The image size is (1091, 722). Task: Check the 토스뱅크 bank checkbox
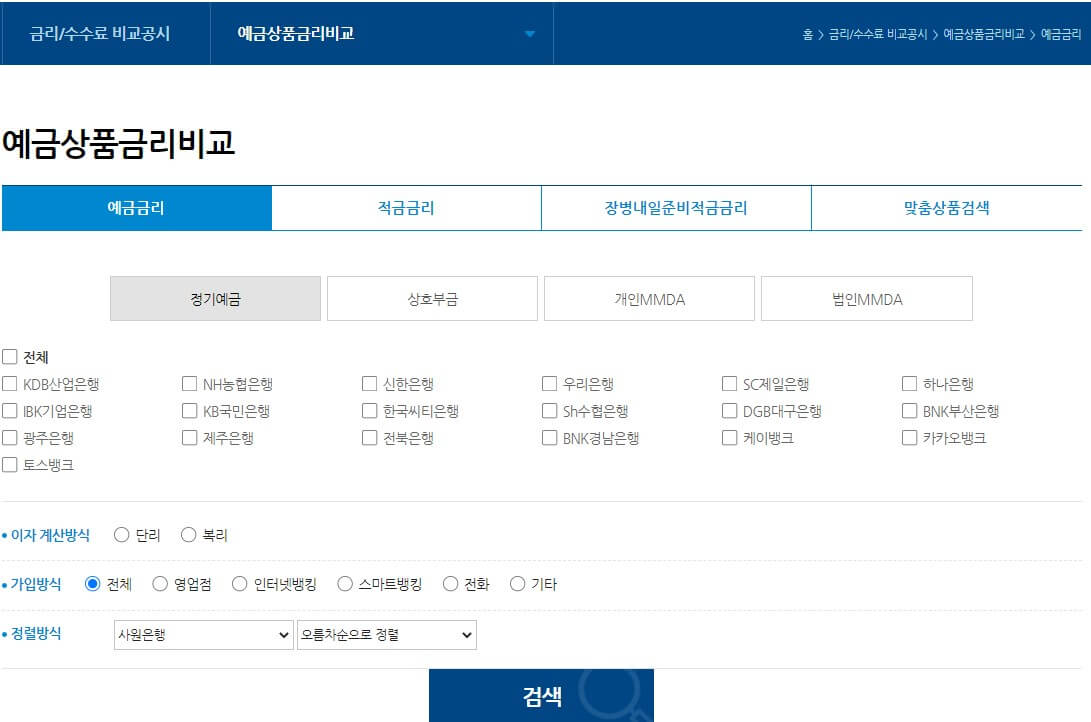[x=10, y=464]
